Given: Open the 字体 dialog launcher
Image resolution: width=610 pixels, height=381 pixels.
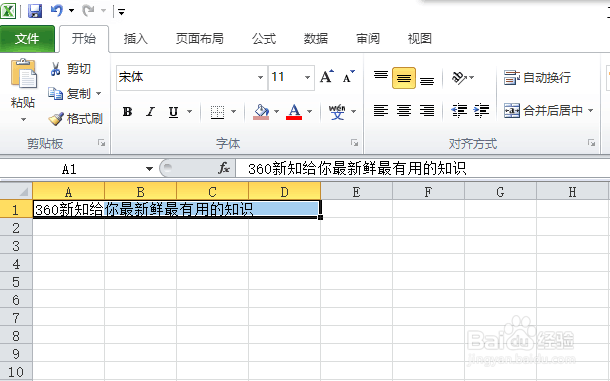Looking at the screenshot, I should (354, 143).
